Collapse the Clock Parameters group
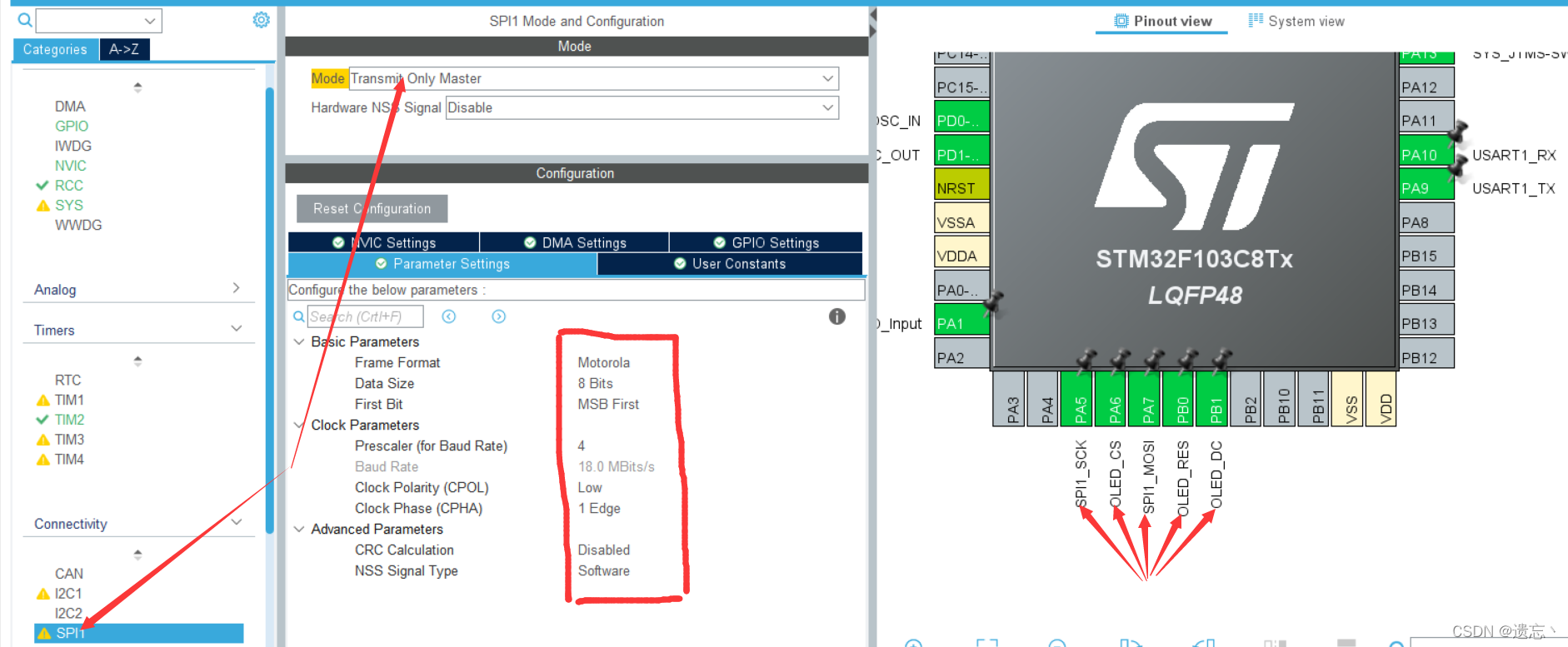The width and height of the screenshot is (1568, 647). tap(299, 425)
